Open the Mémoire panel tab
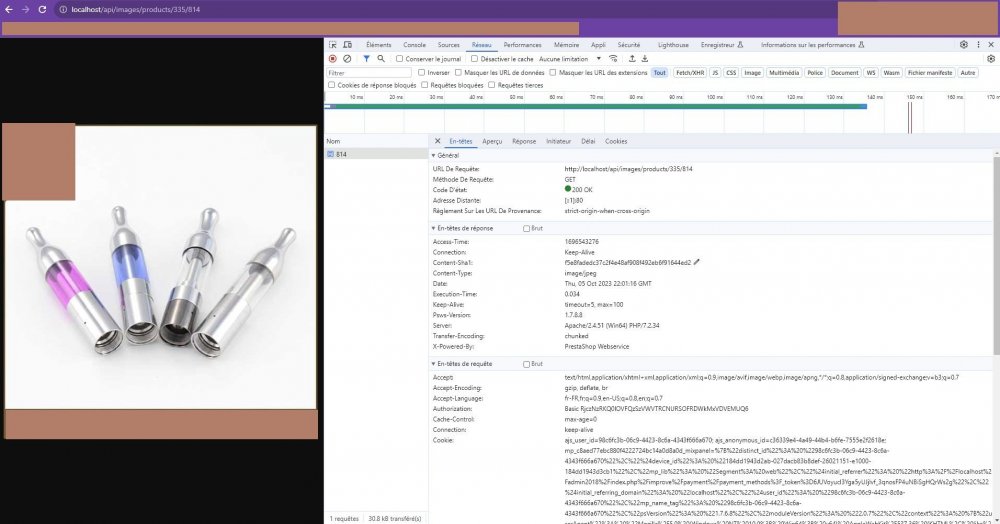The height and width of the screenshot is (524, 1000). [x=566, y=45]
